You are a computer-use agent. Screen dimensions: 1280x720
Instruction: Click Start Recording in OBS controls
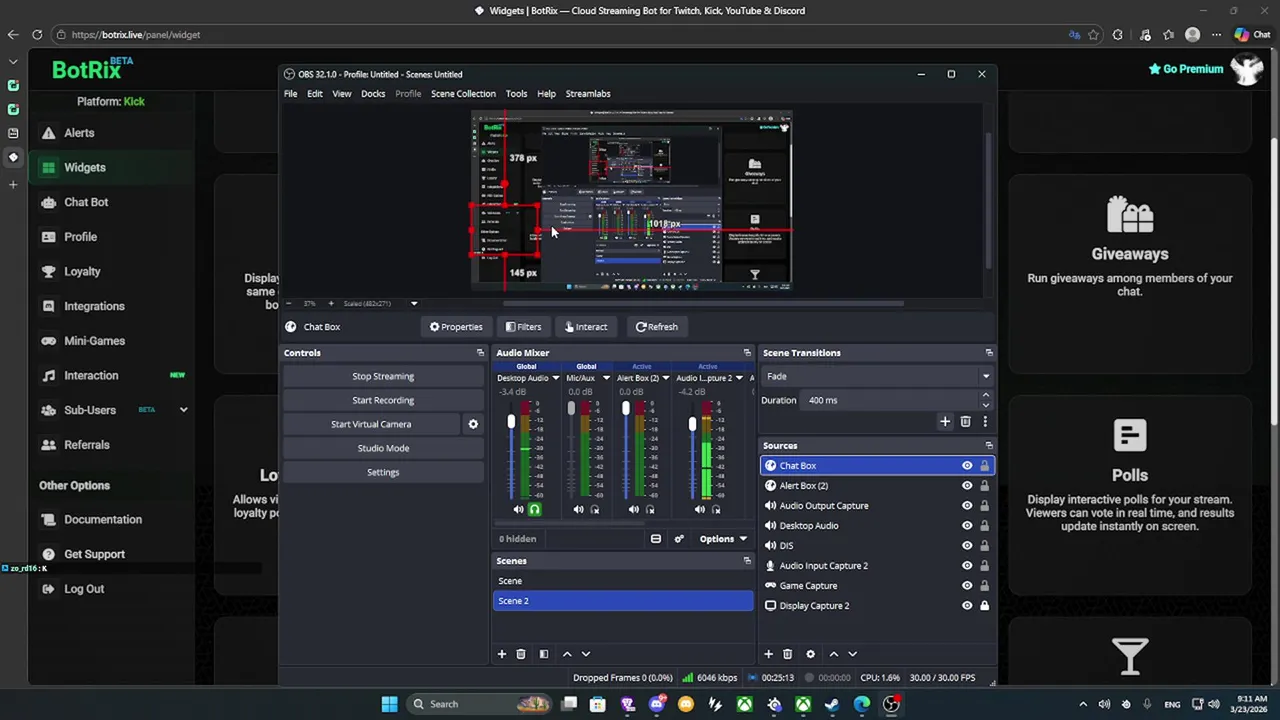(383, 400)
